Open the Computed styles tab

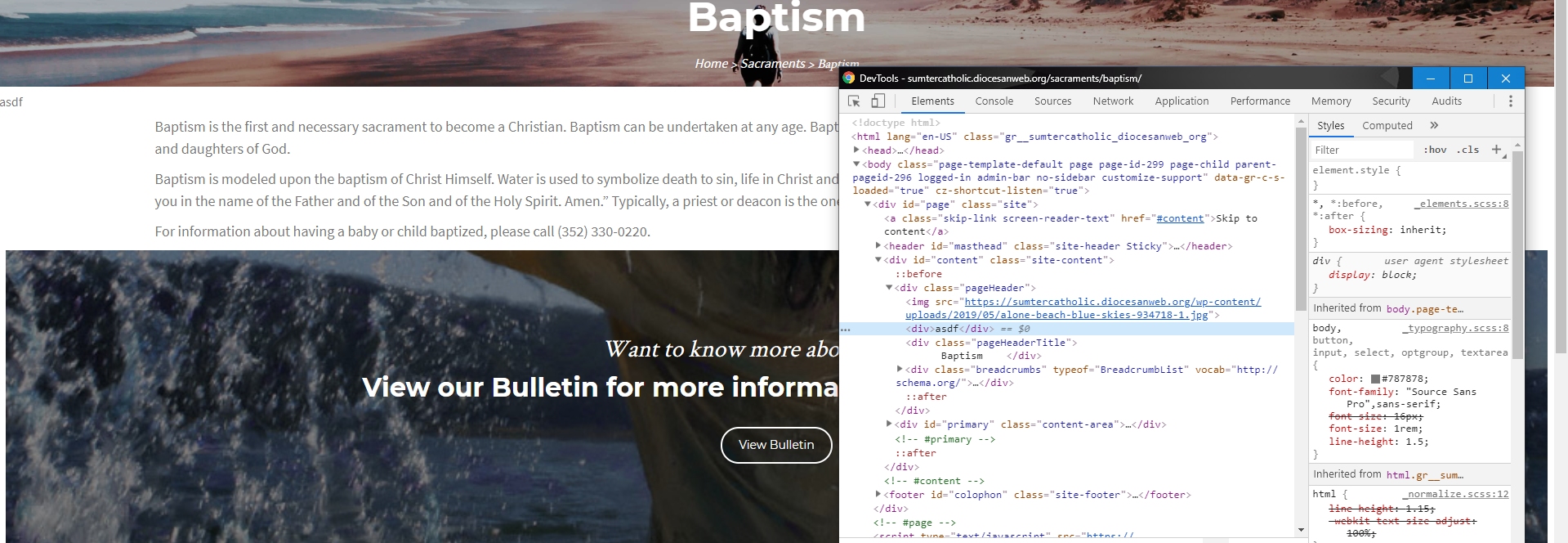click(x=1387, y=125)
